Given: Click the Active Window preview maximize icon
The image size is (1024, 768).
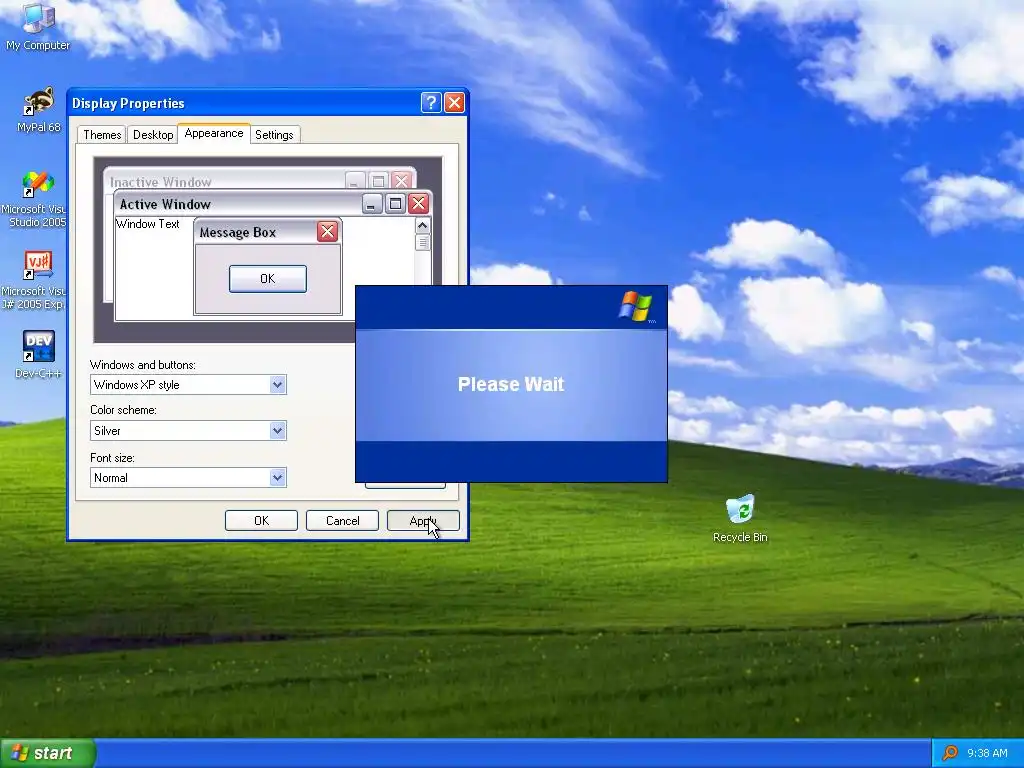Looking at the screenshot, I should click(395, 204).
